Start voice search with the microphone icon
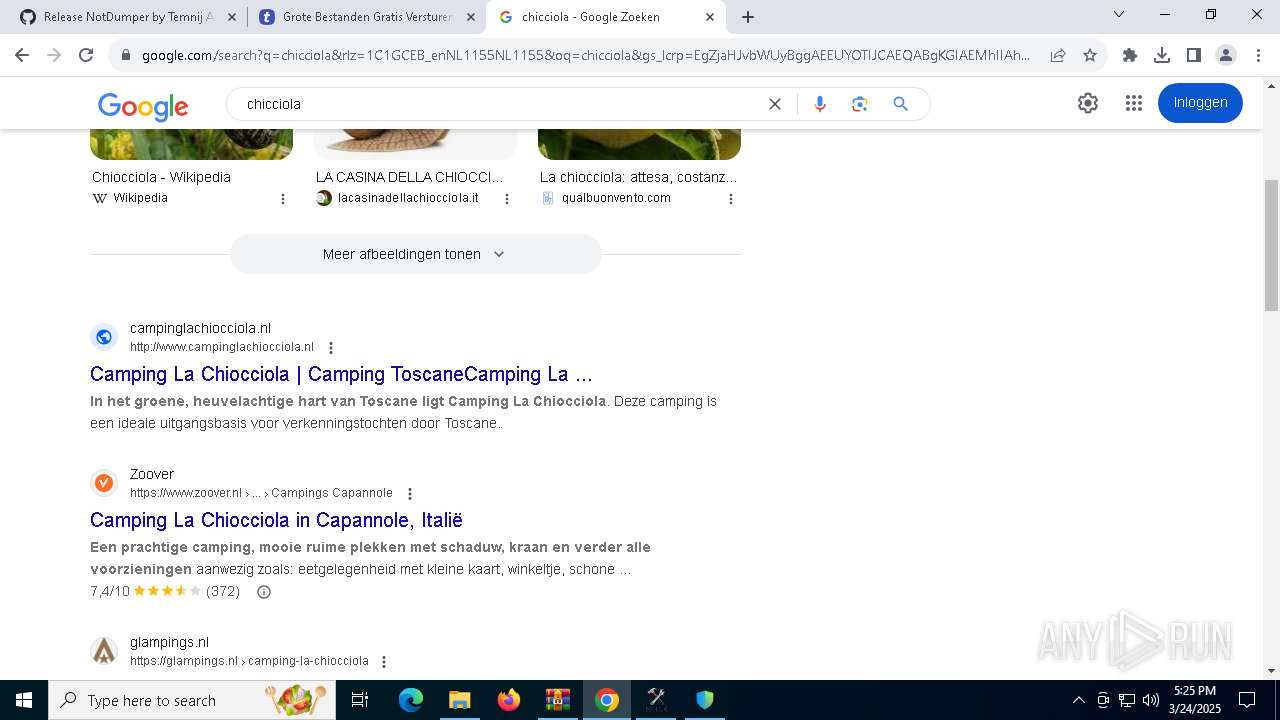This screenshot has width=1280, height=720. click(820, 104)
